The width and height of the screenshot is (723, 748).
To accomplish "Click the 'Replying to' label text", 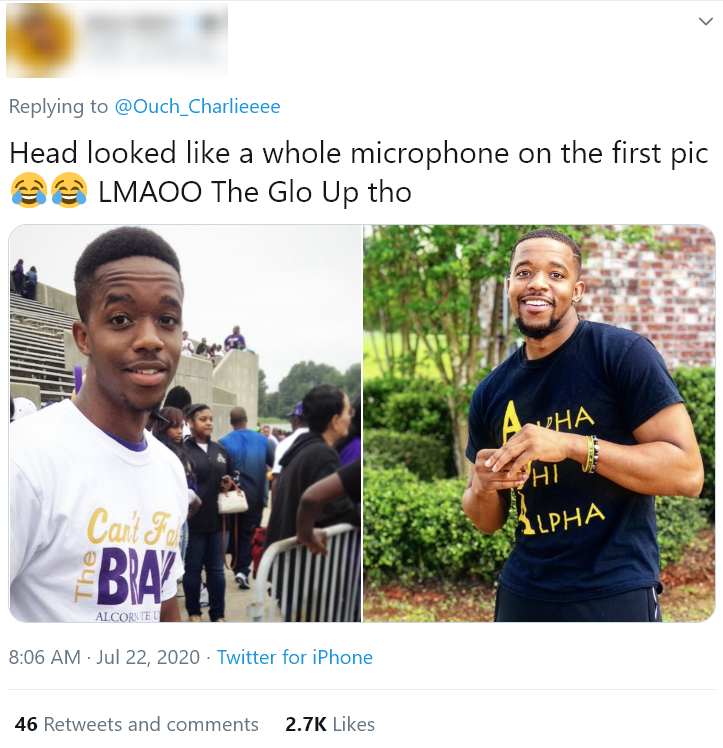I will coord(58,106).
